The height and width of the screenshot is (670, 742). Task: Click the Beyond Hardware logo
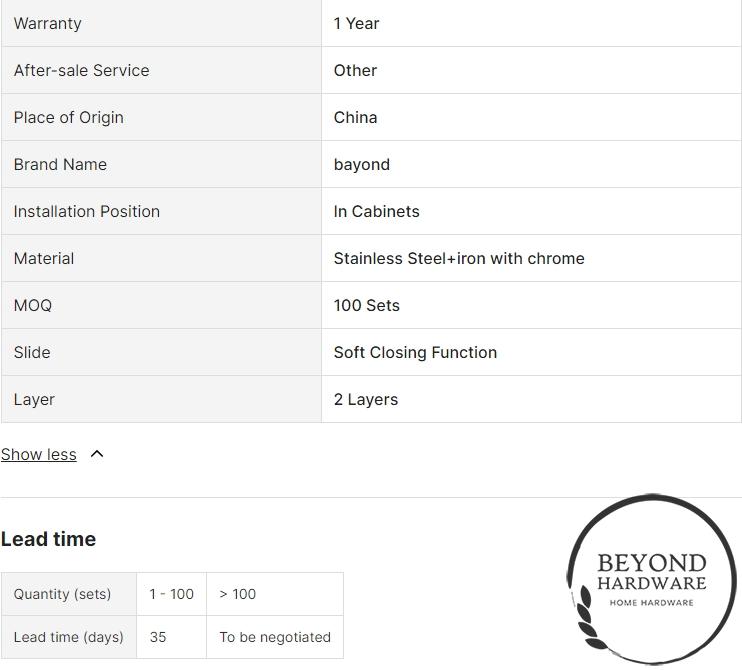point(652,579)
